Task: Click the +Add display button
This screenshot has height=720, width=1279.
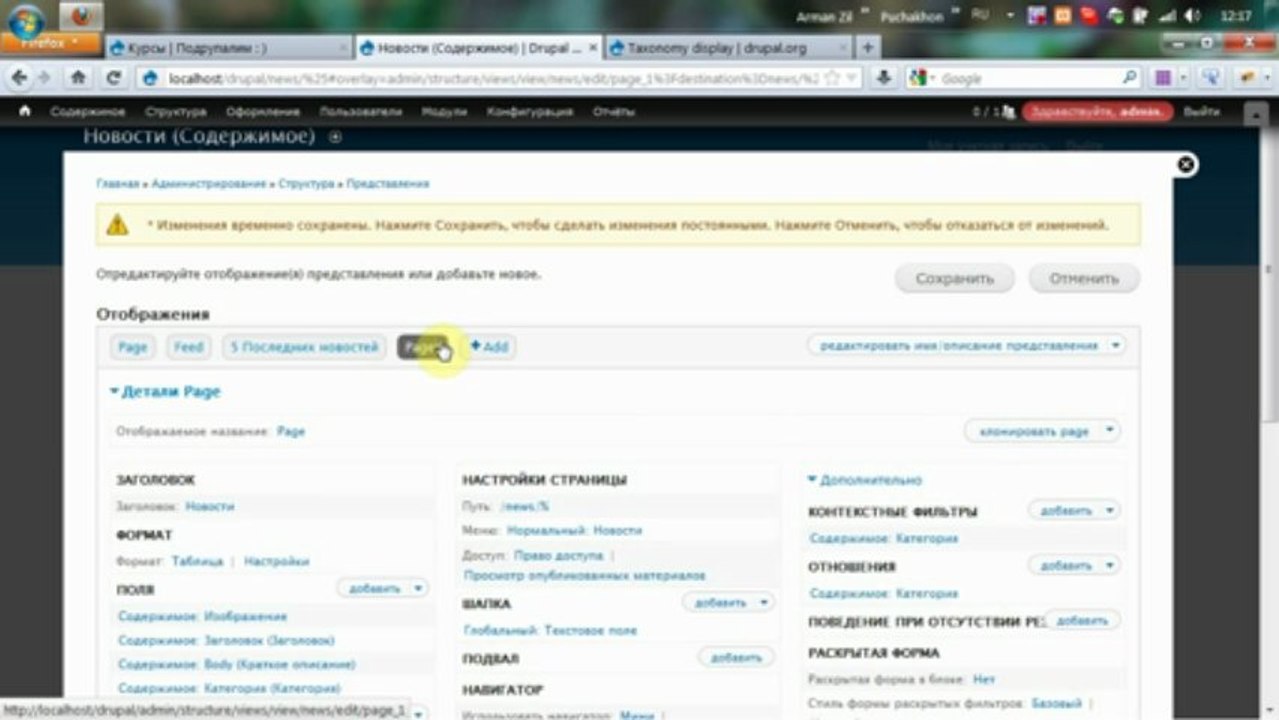Action: 489,347
